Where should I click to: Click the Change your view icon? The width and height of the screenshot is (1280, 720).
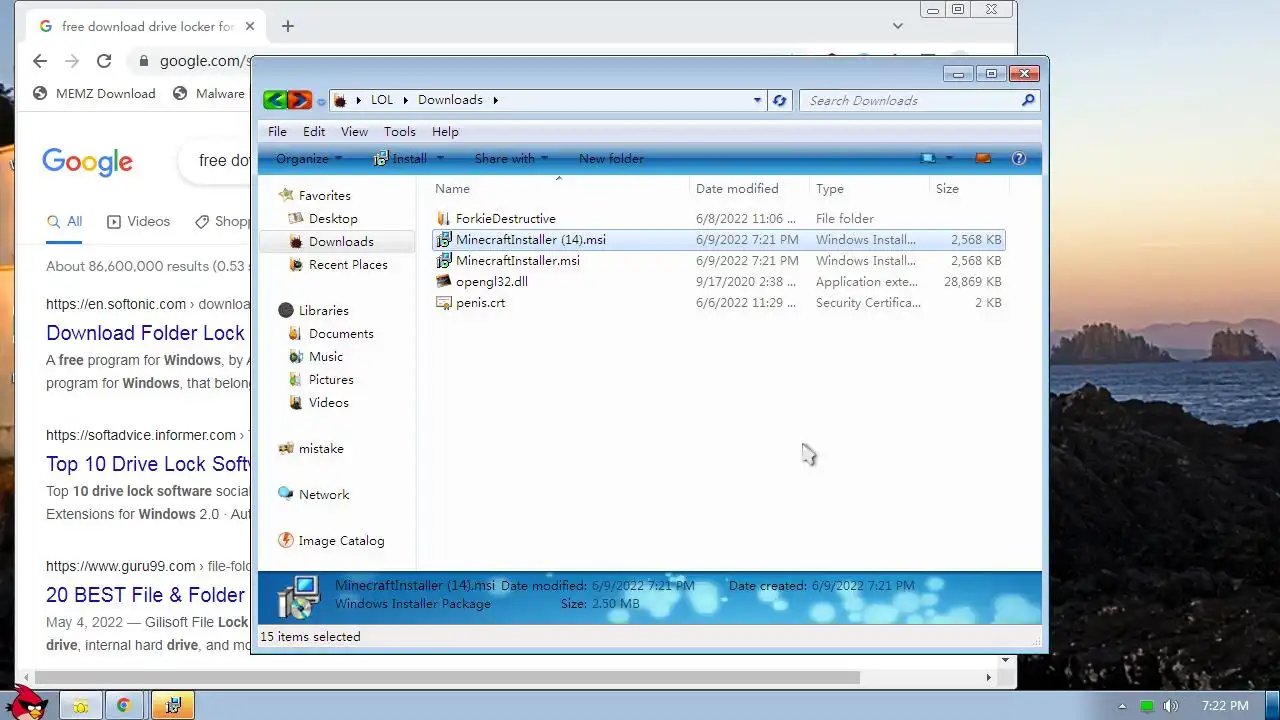point(929,158)
